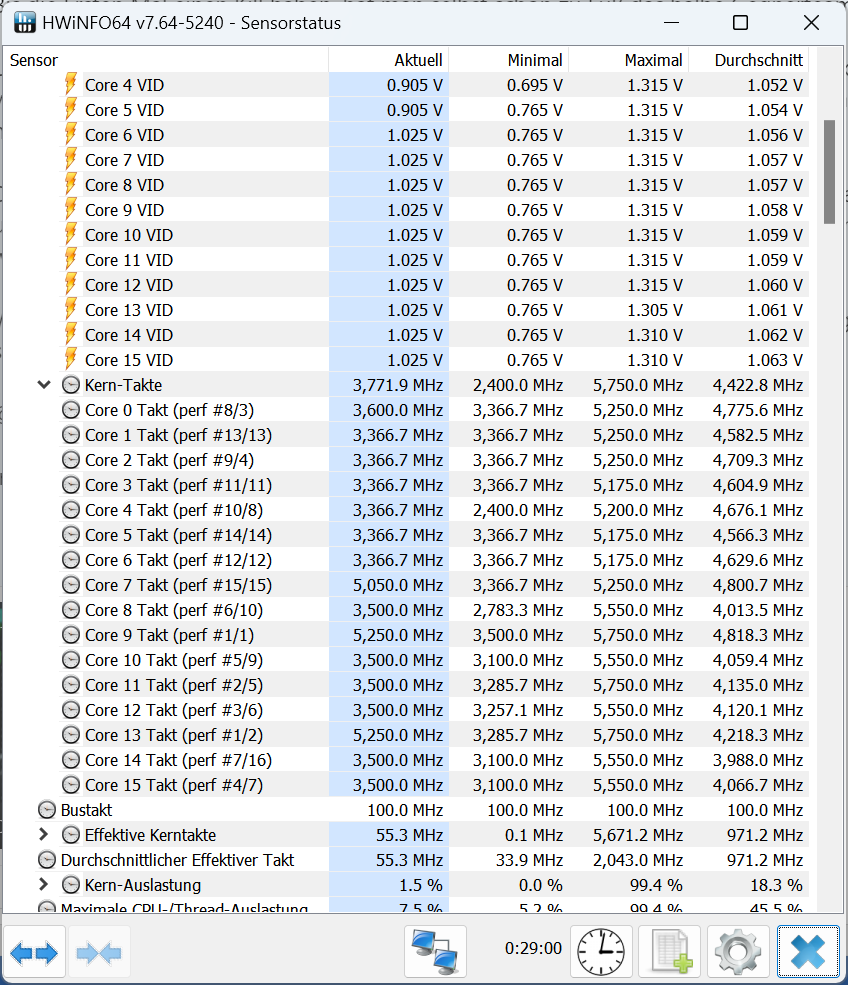The width and height of the screenshot is (848, 985).
Task: Click the clock icon of Core 3 Takt
Action: tap(71, 485)
